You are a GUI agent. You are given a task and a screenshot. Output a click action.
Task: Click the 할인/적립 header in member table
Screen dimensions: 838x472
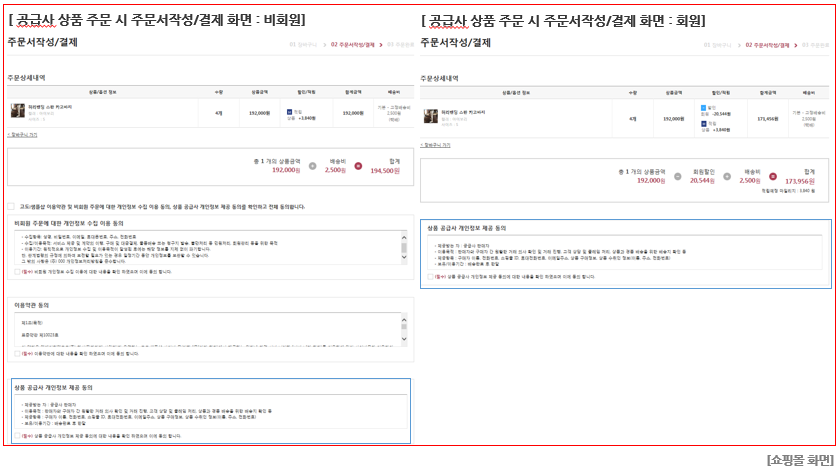point(720,92)
